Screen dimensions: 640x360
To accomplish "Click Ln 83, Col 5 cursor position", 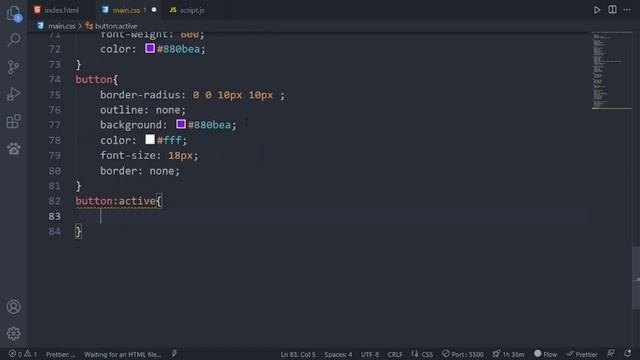I will click(x=298, y=354).
